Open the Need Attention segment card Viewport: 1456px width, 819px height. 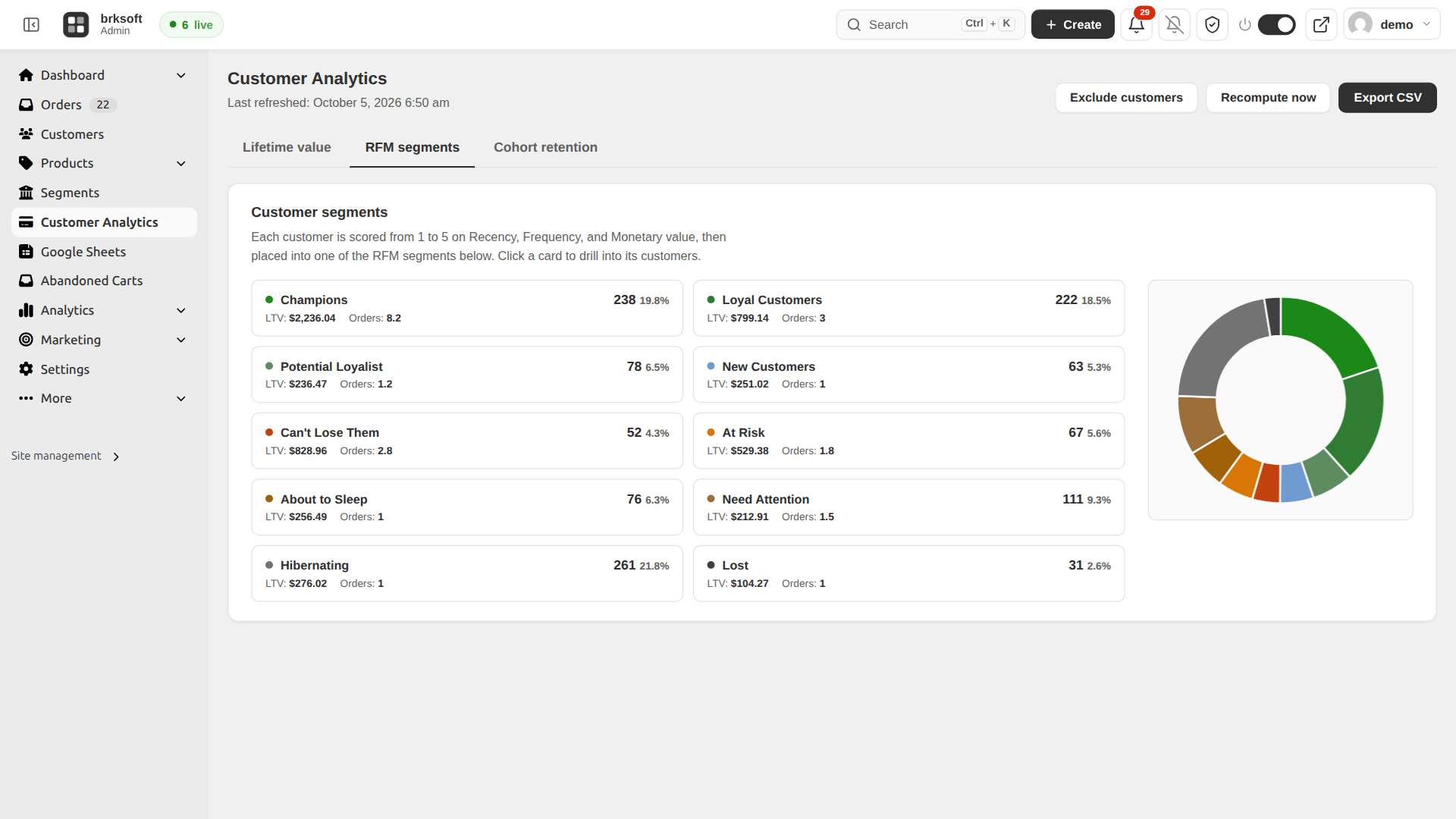[908, 507]
